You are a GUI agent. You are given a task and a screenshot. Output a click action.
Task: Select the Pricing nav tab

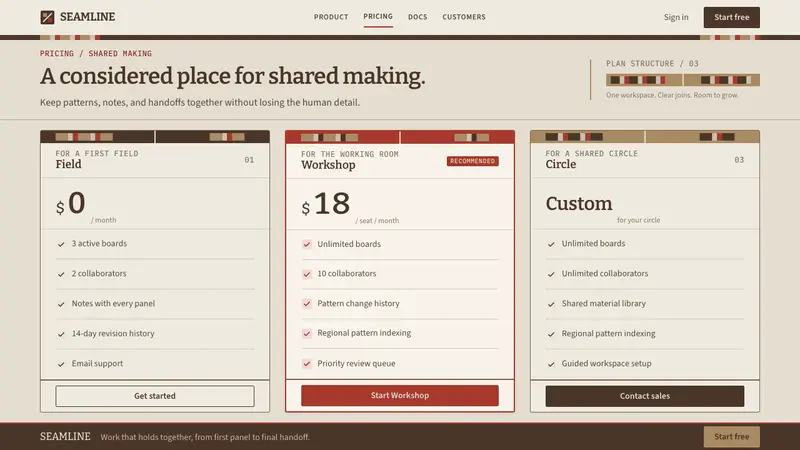click(378, 16)
